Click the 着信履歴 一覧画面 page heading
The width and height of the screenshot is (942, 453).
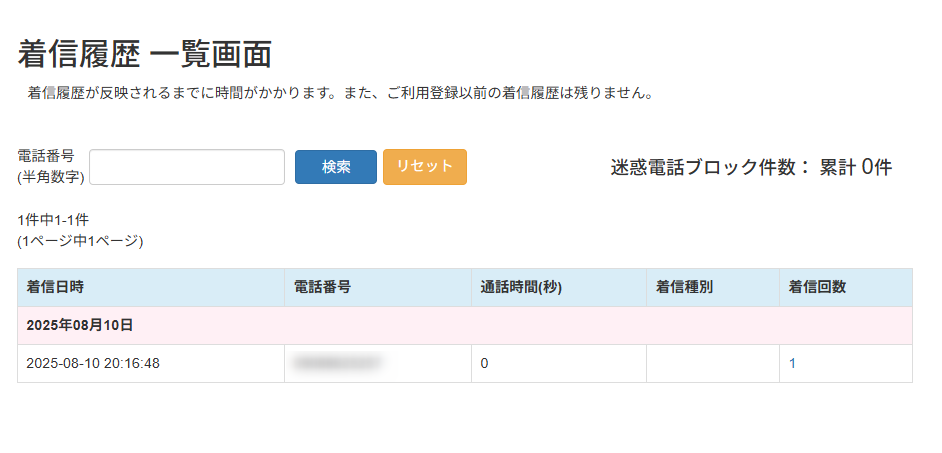[x=145, y=55]
